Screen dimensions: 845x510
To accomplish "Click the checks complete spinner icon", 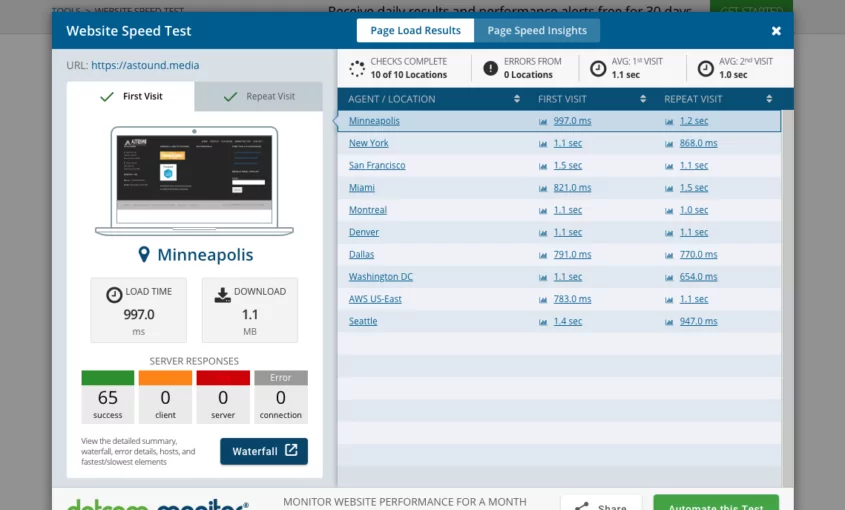I will click(x=357, y=68).
